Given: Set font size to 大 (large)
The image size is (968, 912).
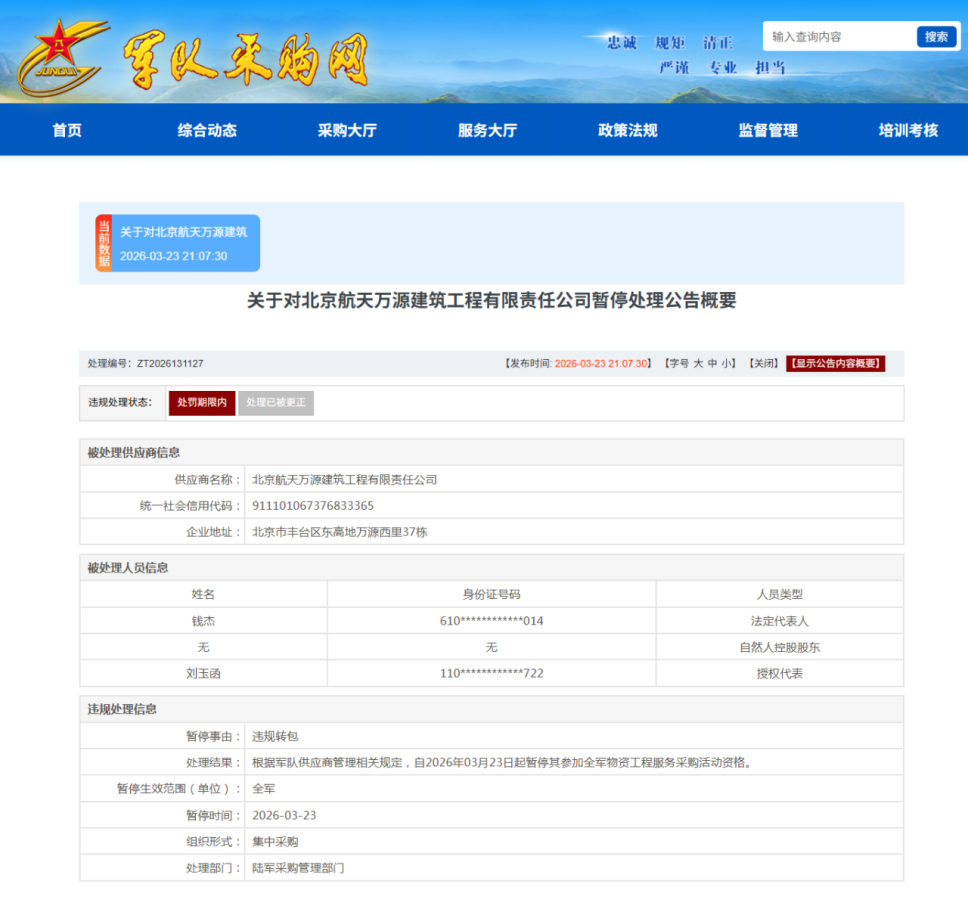Looking at the screenshot, I should tap(698, 364).
